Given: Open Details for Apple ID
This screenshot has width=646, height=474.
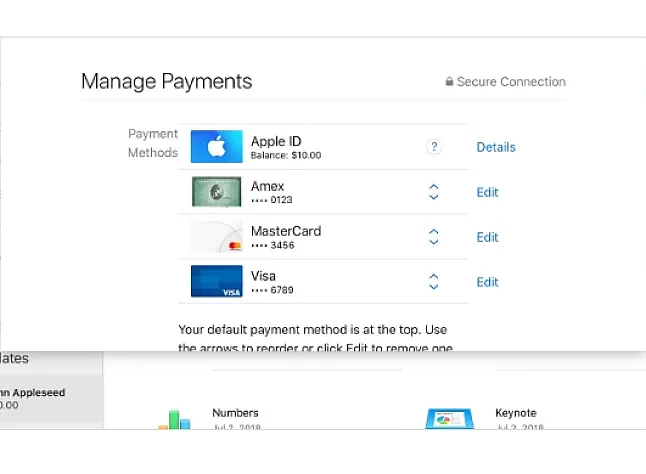Looking at the screenshot, I should pyautogui.click(x=496, y=147).
